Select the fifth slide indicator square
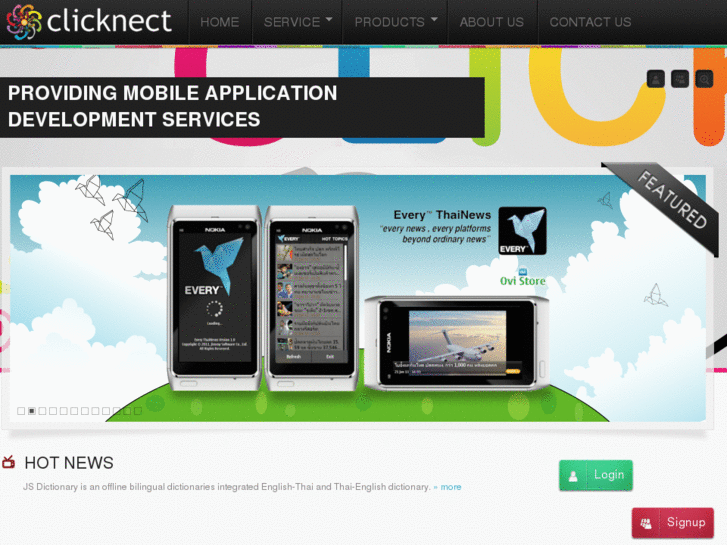 [x=64, y=411]
